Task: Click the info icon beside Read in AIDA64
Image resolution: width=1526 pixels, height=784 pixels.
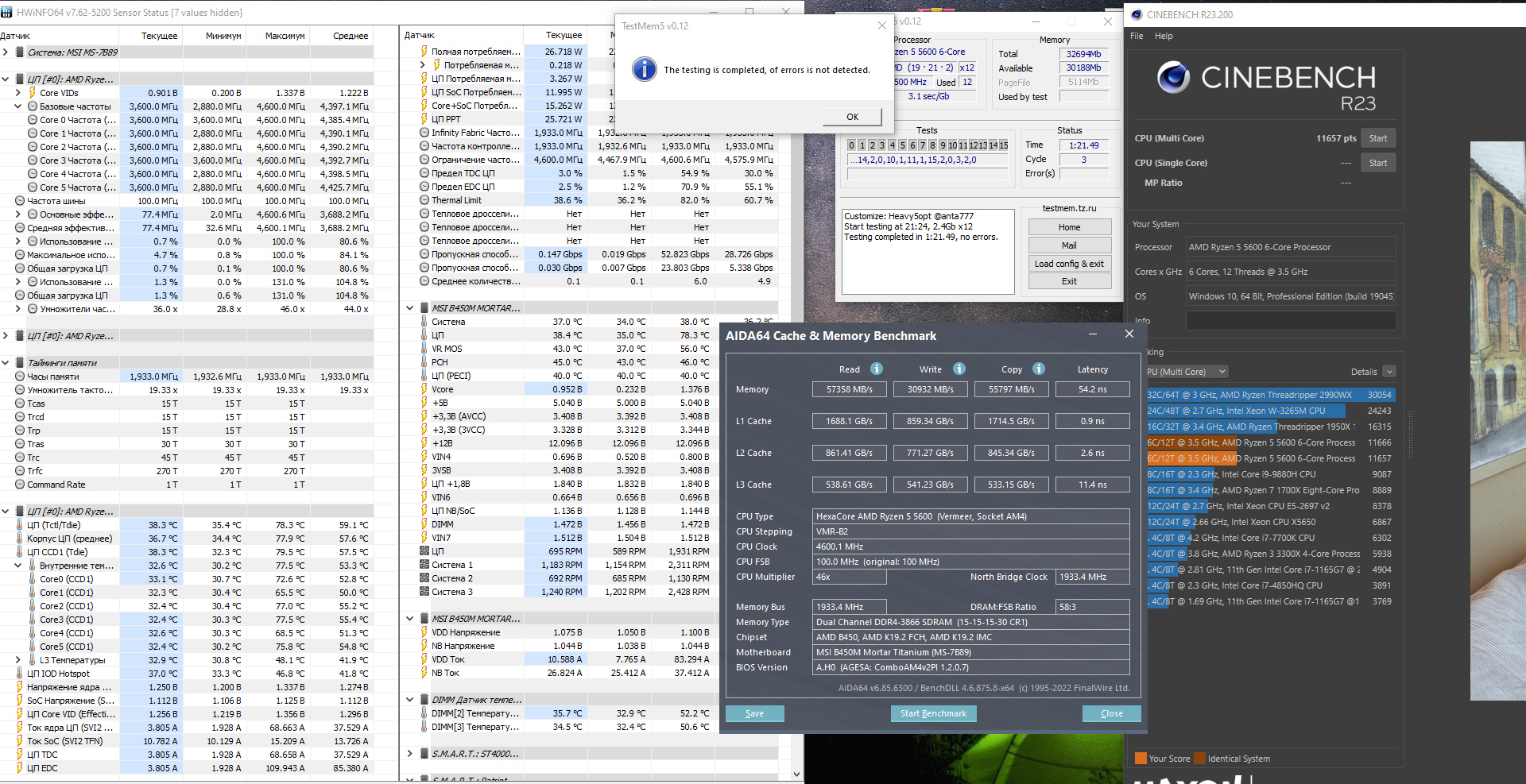Action: 877,369
